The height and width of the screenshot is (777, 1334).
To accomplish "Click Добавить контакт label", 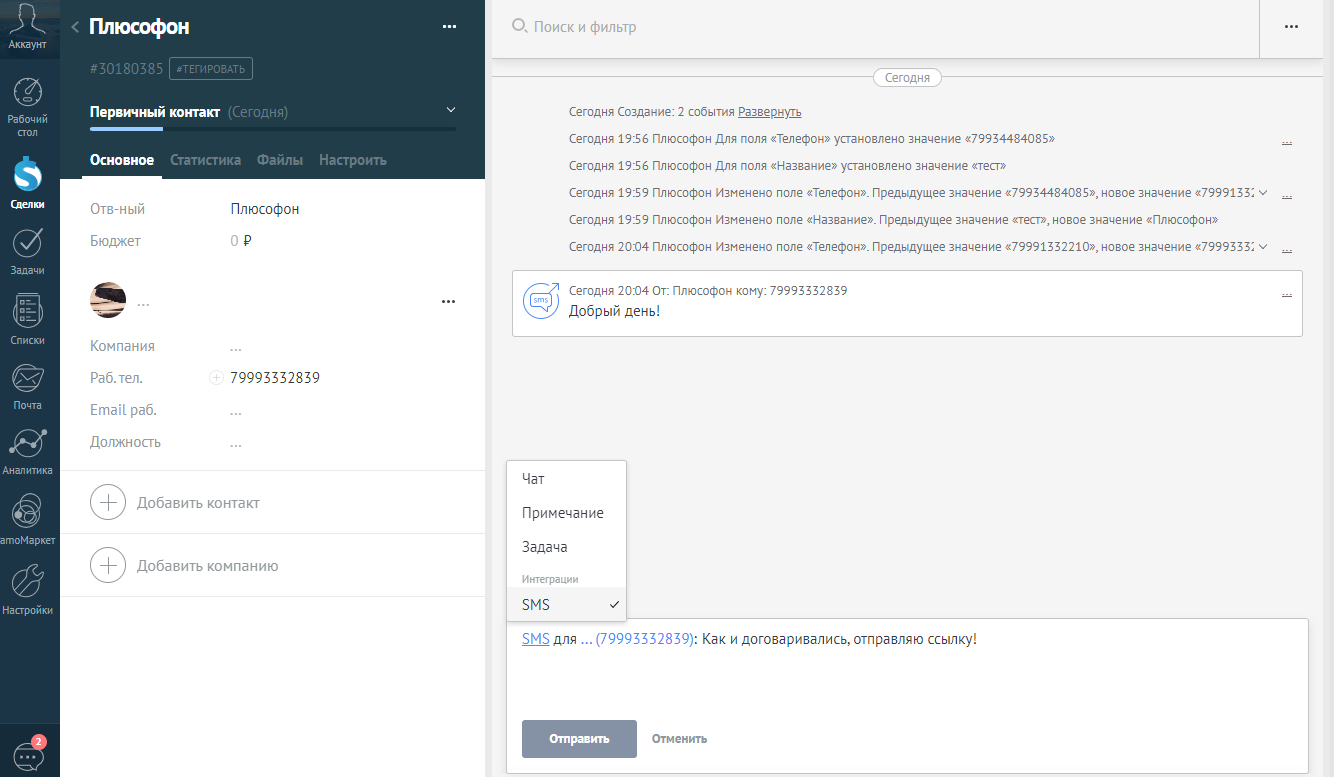I will click(x=198, y=503).
